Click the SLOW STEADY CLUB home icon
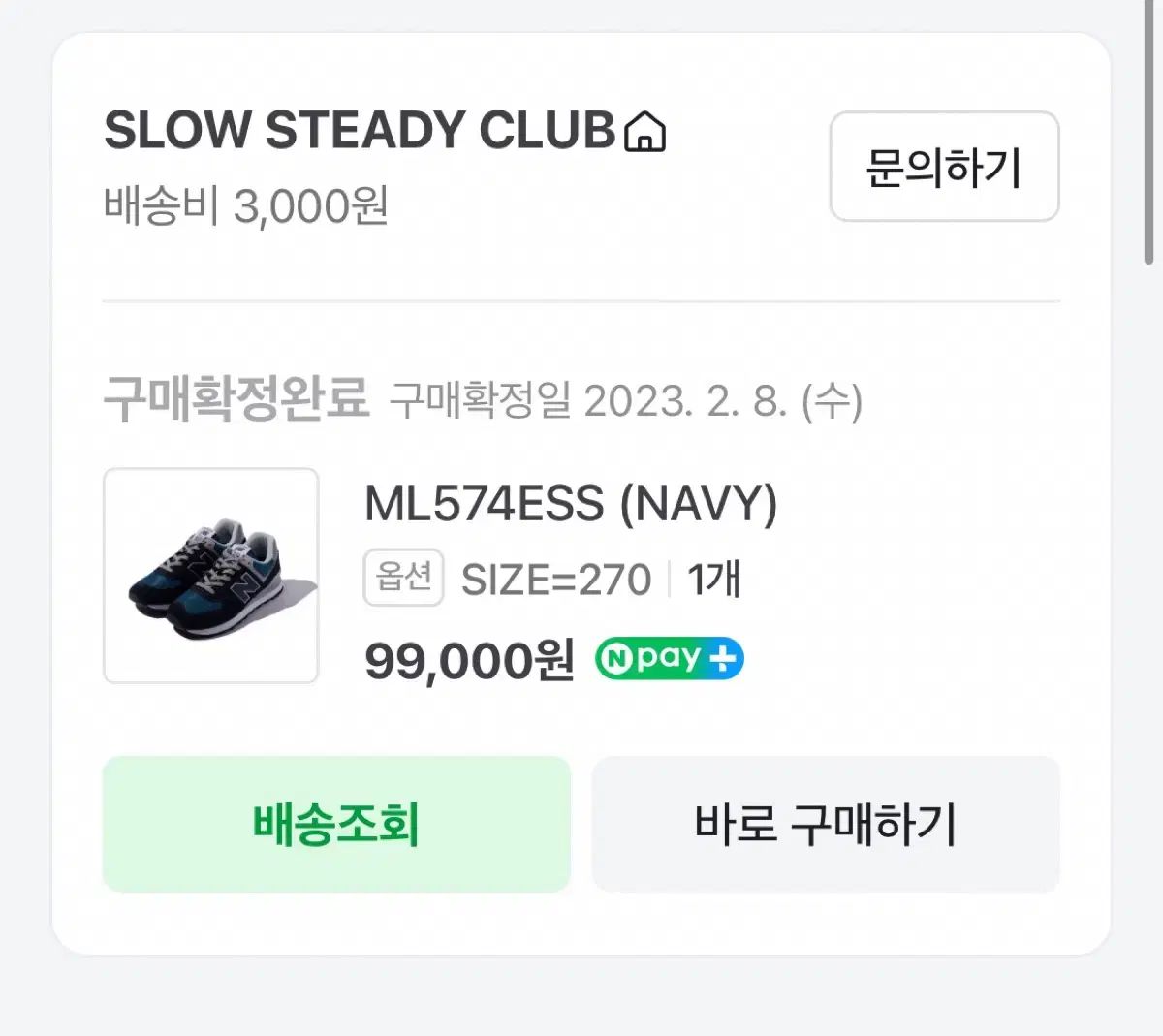Image resolution: width=1163 pixels, height=1036 pixels. (x=644, y=132)
